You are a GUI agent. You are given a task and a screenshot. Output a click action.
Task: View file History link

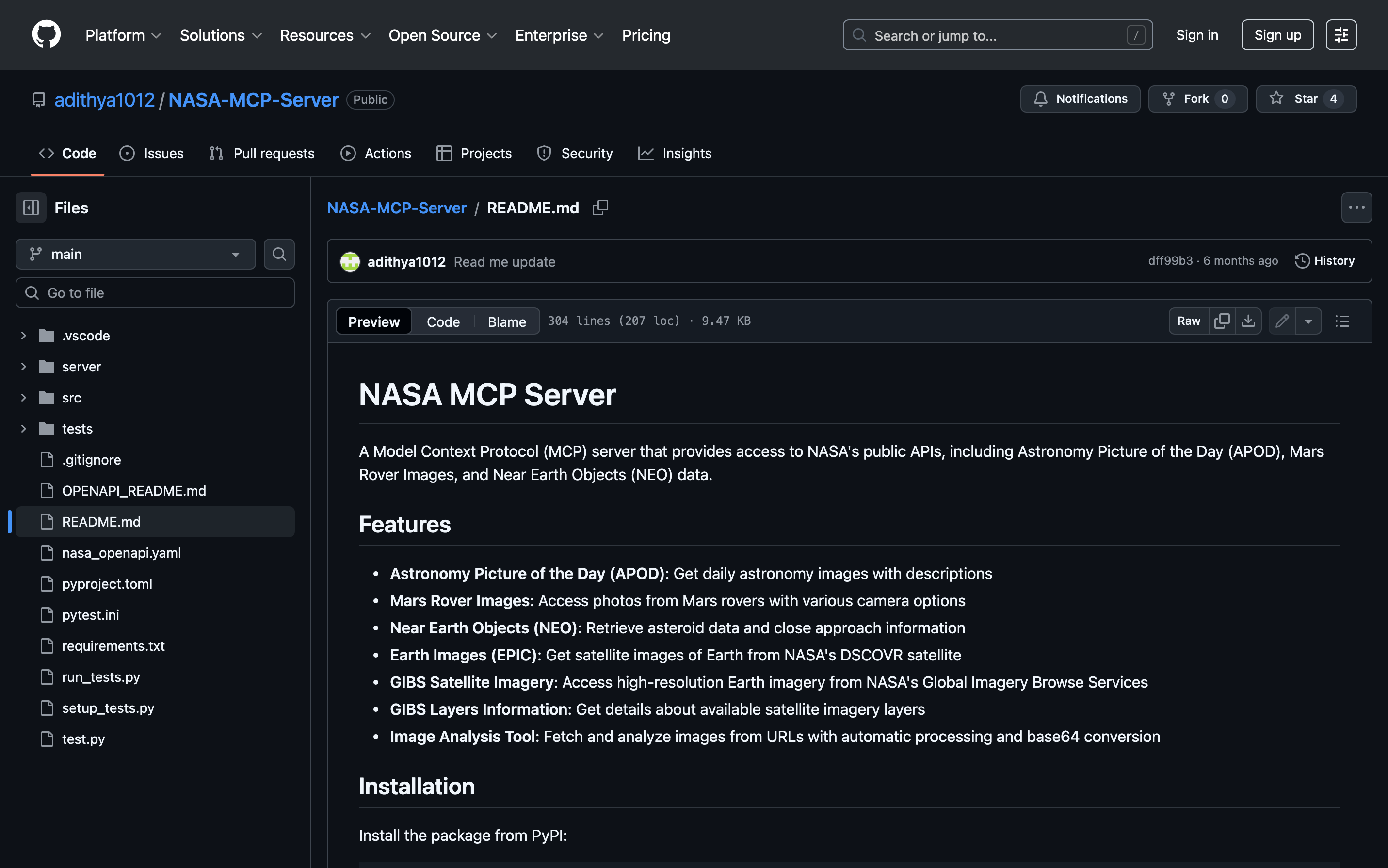(x=1324, y=260)
